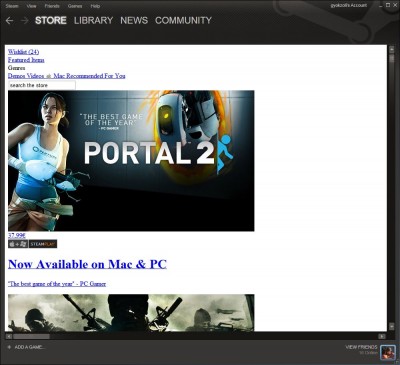Click the Mac plus Windows platform icon
The image size is (400, 365).
[18, 244]
